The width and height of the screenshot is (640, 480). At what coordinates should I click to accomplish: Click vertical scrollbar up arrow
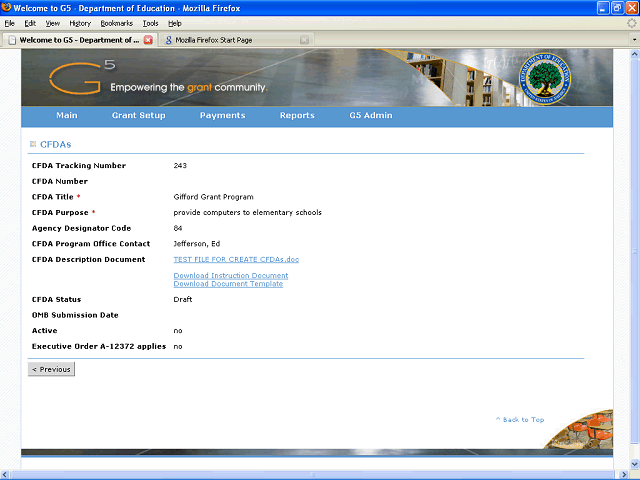coord(635,53)
